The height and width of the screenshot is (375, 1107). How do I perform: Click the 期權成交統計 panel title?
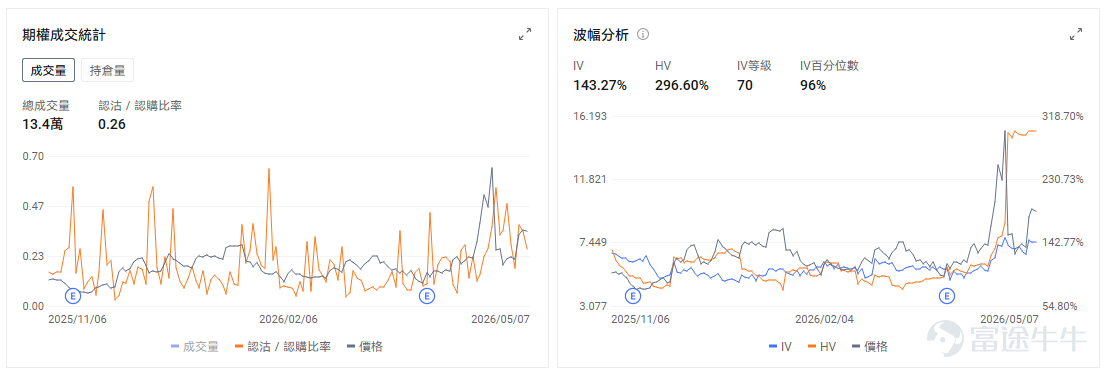pos(64,35)
